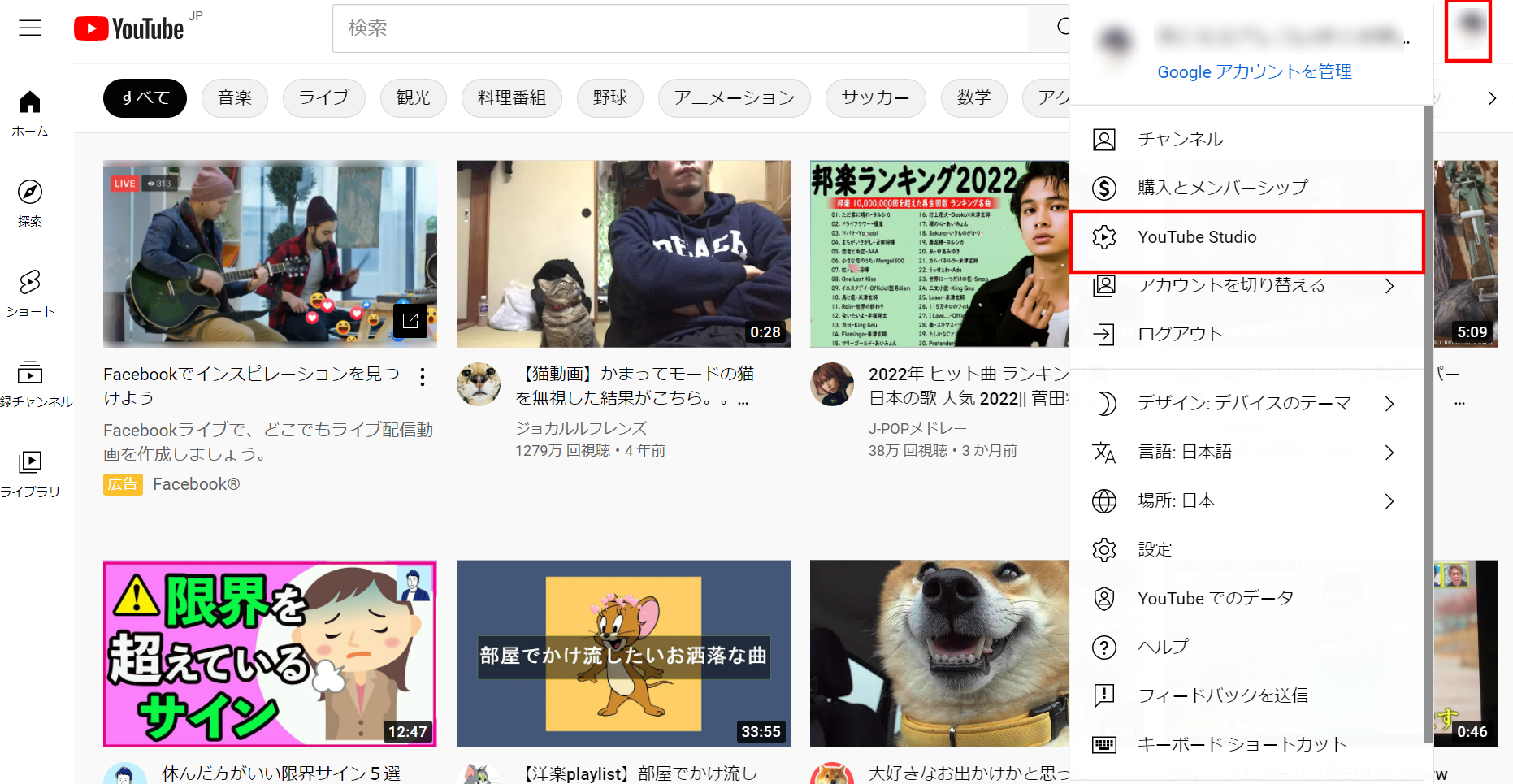Click the J-POPメドレー channel avatar
This screenshot has width=1513, height=784.
click(832, 384)
